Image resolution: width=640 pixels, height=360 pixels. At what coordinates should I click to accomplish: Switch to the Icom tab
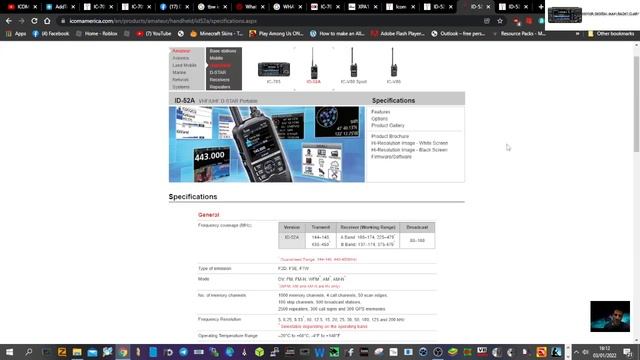pos(400,7)
